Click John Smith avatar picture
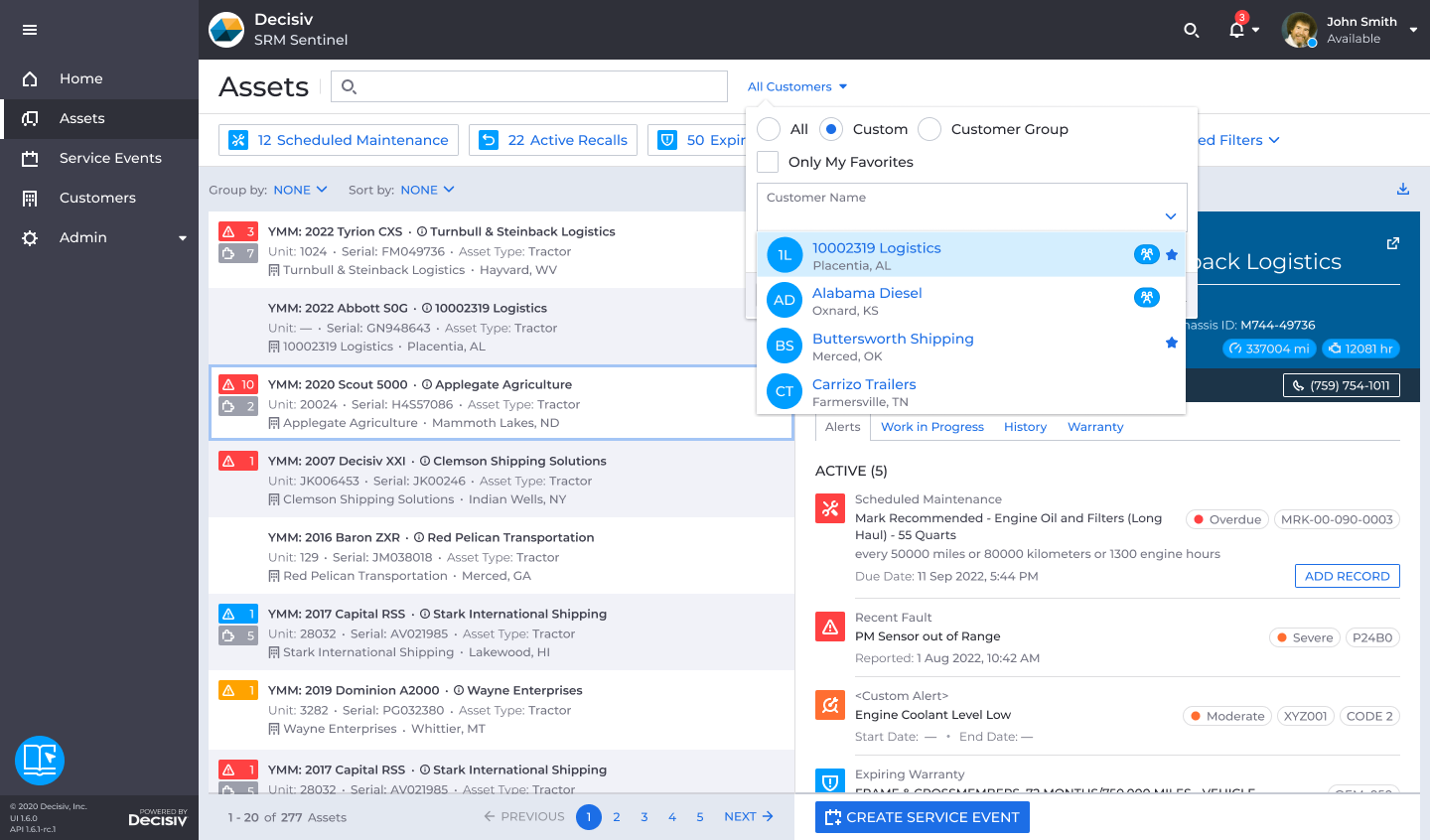 coord(1299,30)
